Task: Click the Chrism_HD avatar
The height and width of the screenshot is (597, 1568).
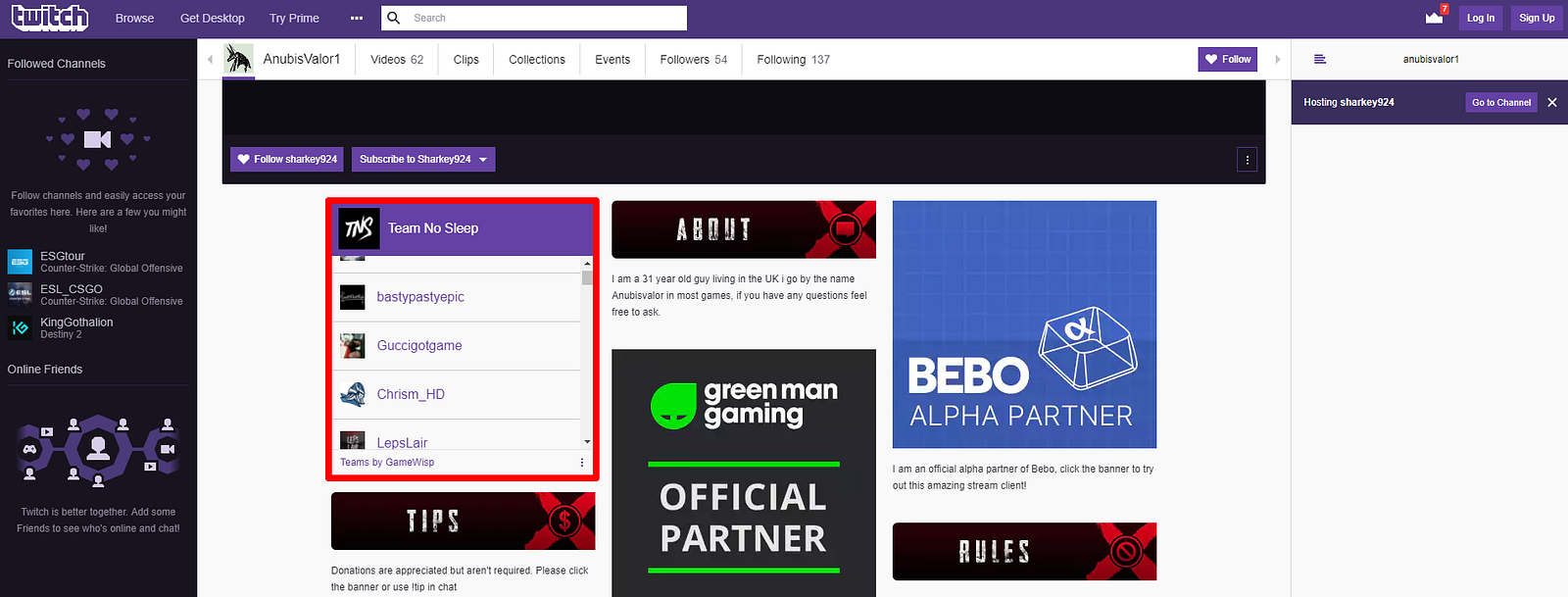Action: tap(353, 394)
